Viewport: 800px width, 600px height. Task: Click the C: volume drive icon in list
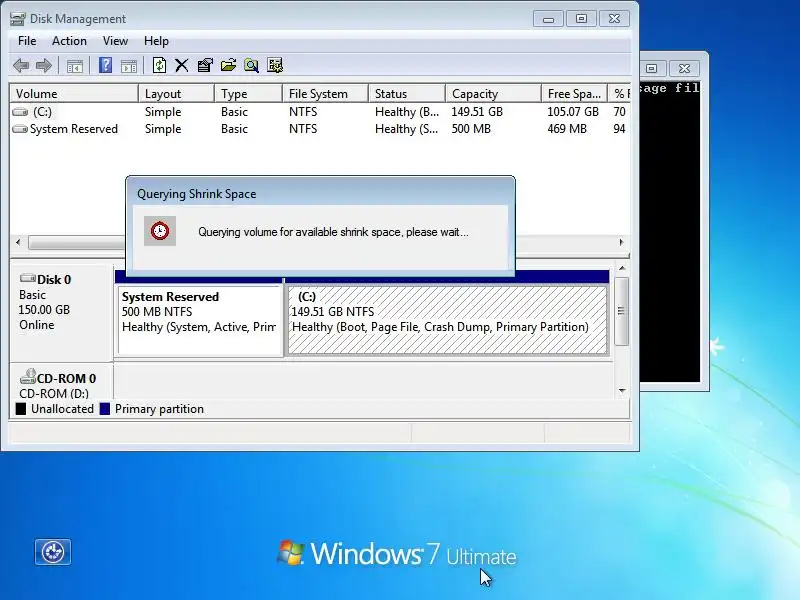20,112
